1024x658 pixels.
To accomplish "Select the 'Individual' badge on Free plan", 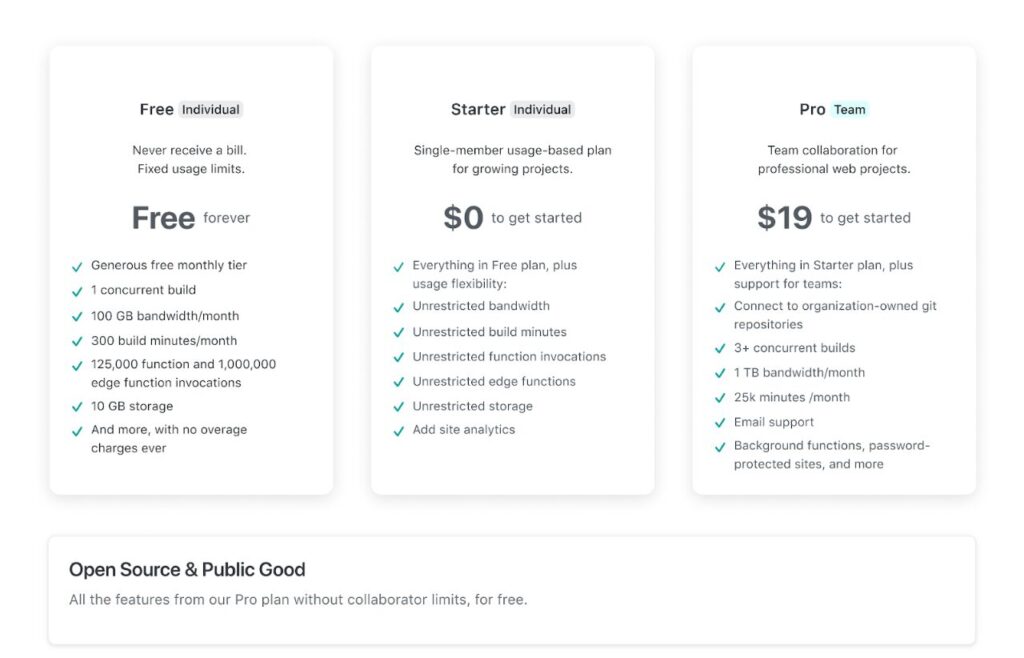I will coord(210,110).
